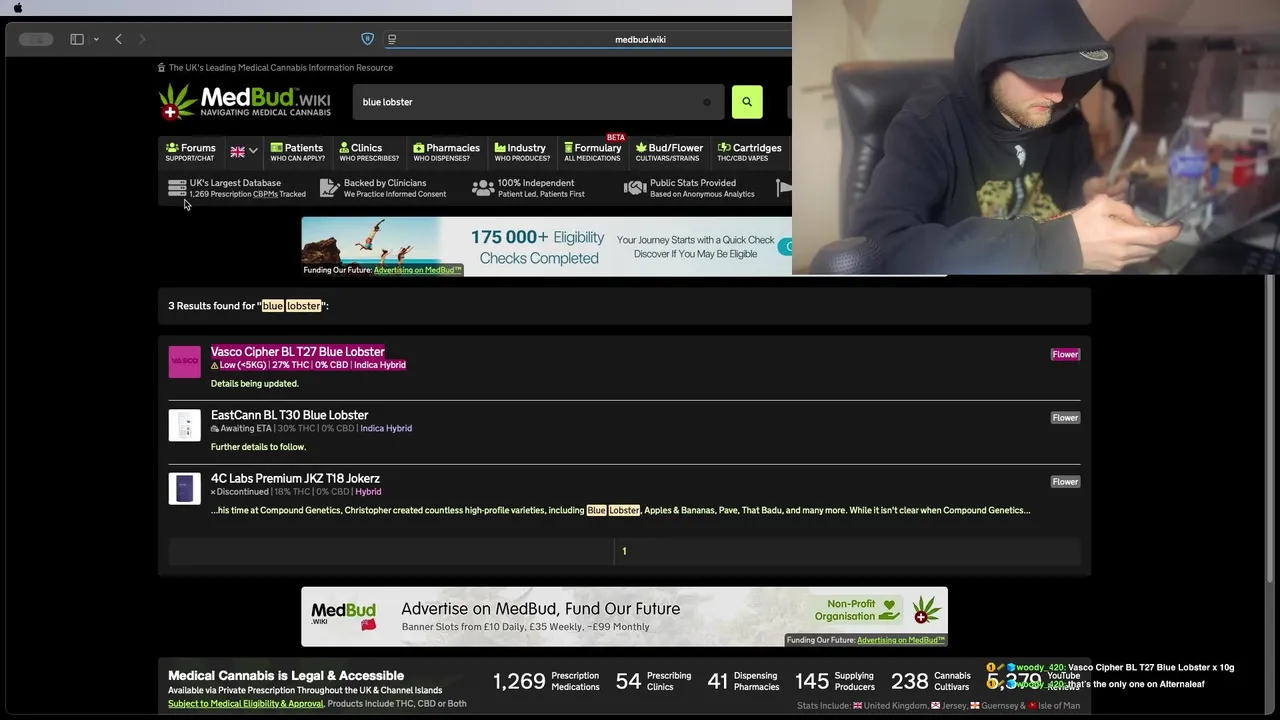Submit search with green magnifier button
The width and height of the screenshot is (1280, 720).
(x=747, y=102)
